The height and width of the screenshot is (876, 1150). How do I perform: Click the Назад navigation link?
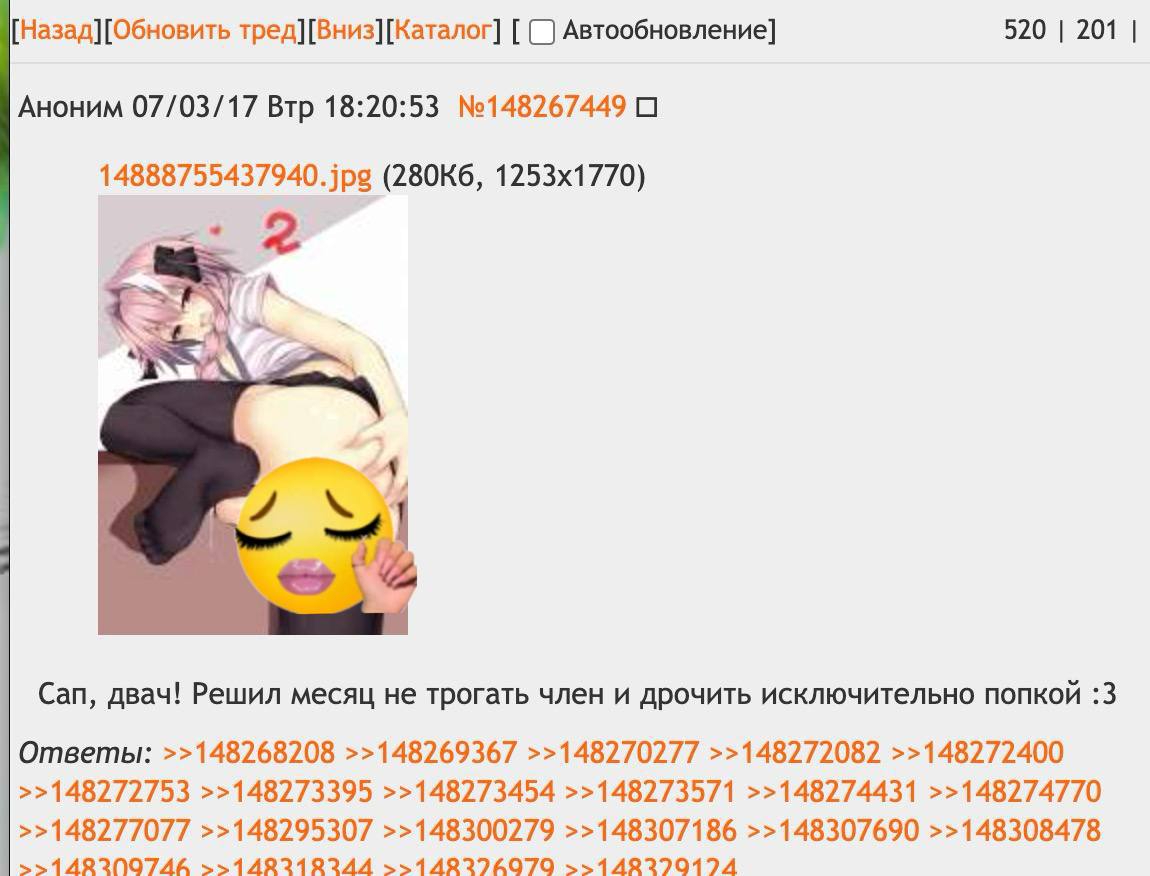(56, 30)
